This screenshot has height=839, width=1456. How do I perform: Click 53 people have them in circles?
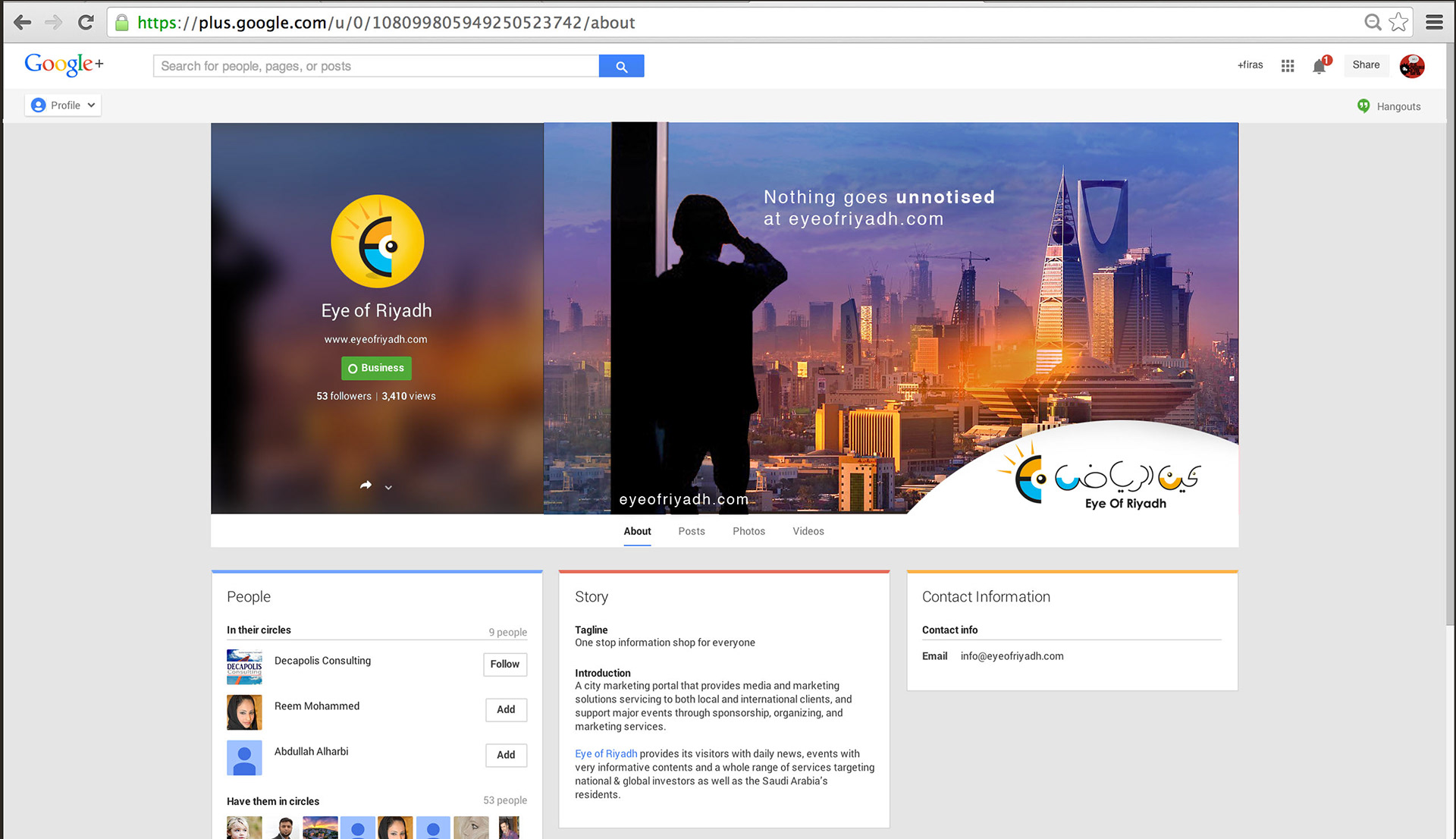[505, 800]
